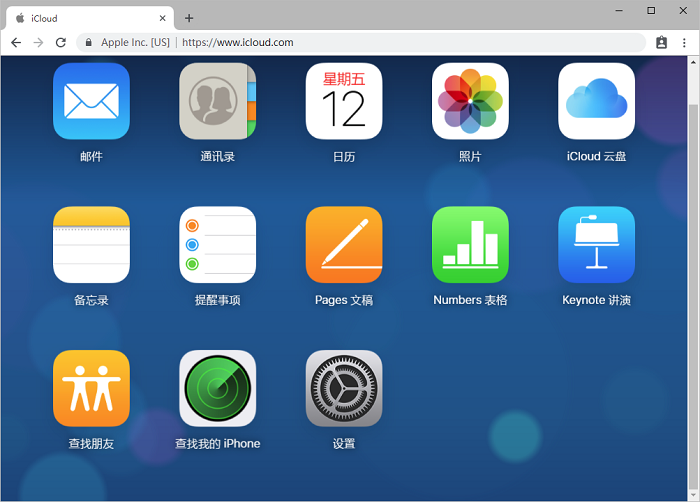Viewport: 700px width, 502px height.
Task: Open the iCloud Drive (iCloud 云盘) icon
Action: point(596,101)
